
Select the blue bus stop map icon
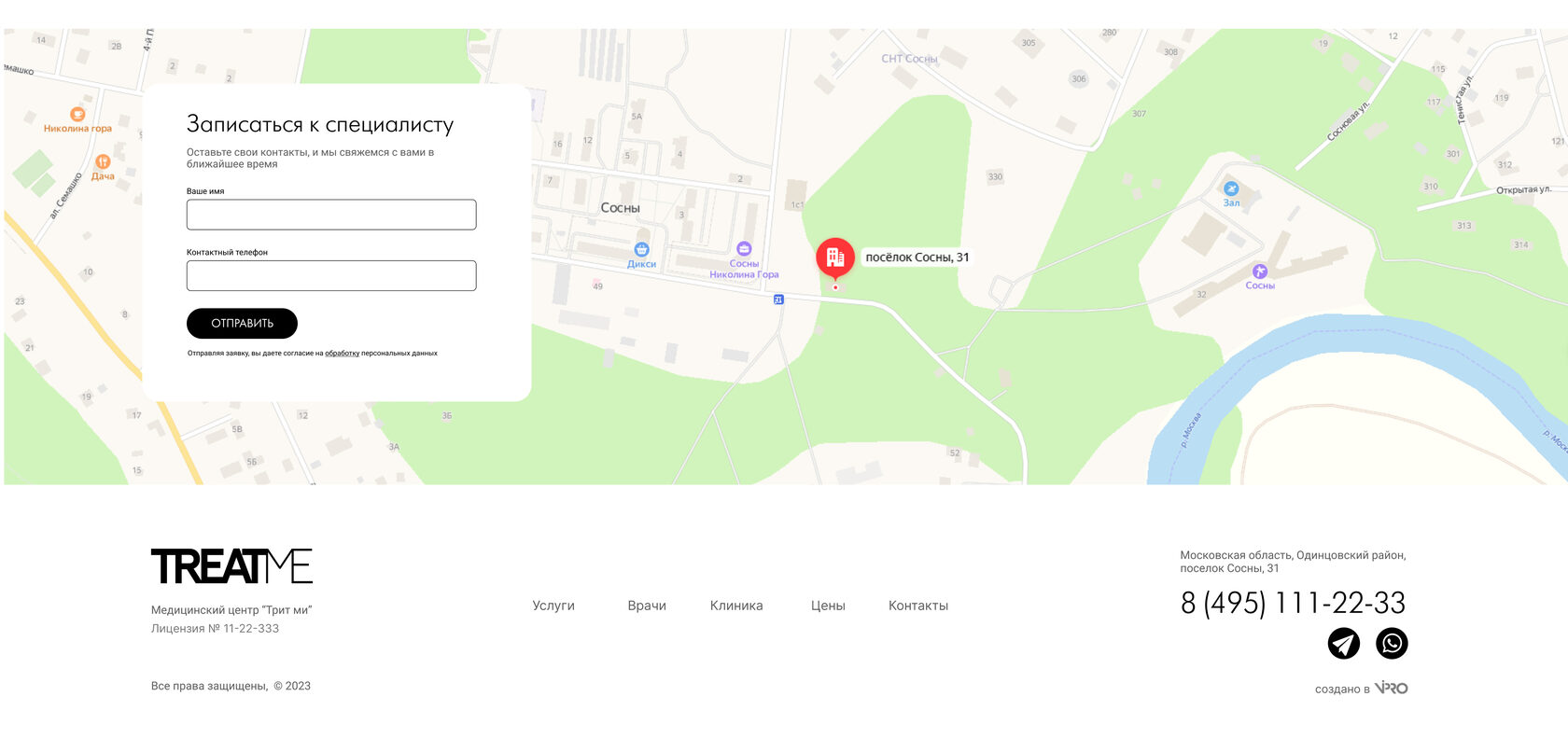[778, 299]
